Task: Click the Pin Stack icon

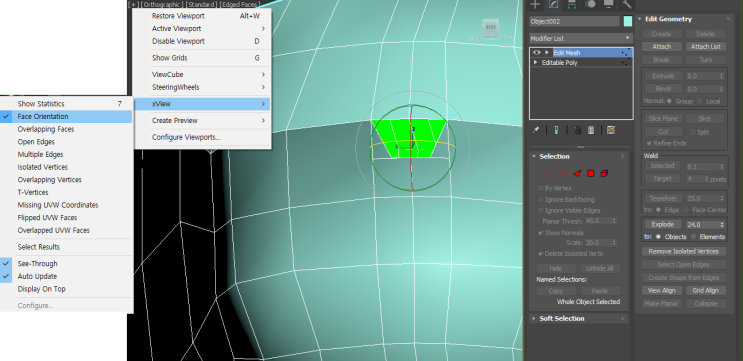Action: coord(535,130)
